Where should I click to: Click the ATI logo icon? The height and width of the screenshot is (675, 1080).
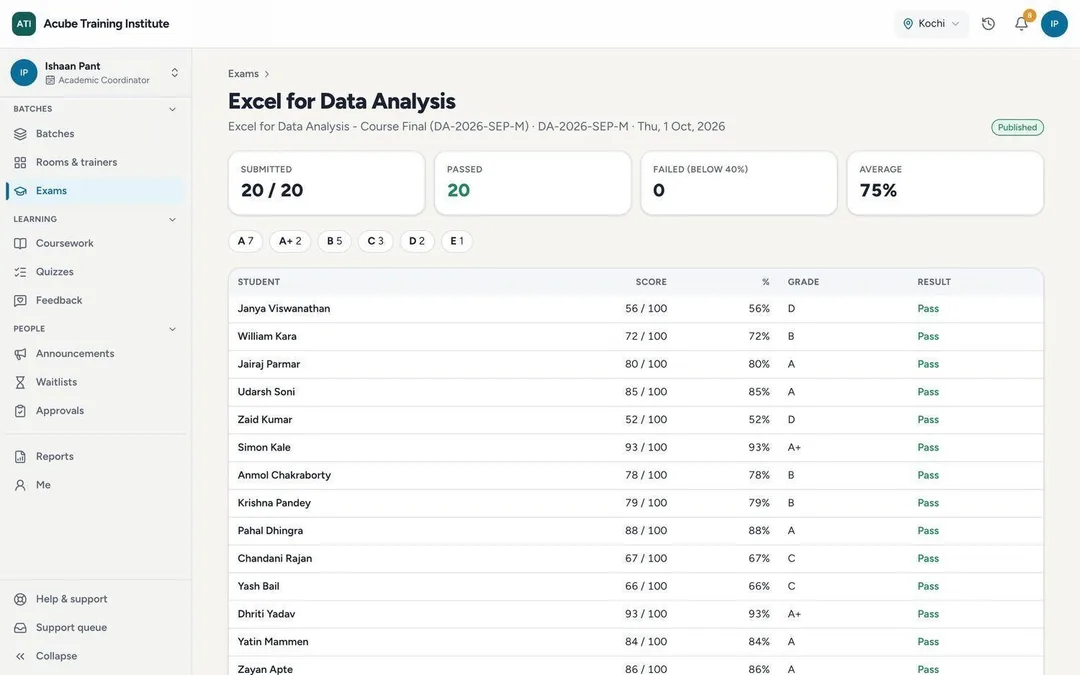coord(24,23)
